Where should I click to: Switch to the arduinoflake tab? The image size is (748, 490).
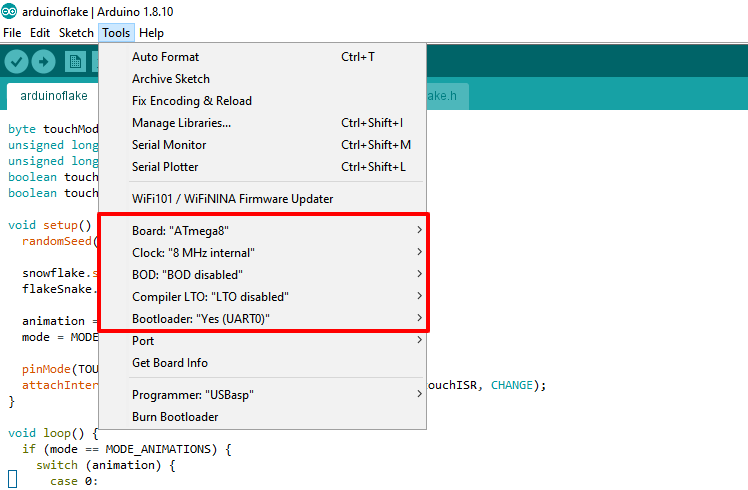pyautogui.click(x=53, y=96)
